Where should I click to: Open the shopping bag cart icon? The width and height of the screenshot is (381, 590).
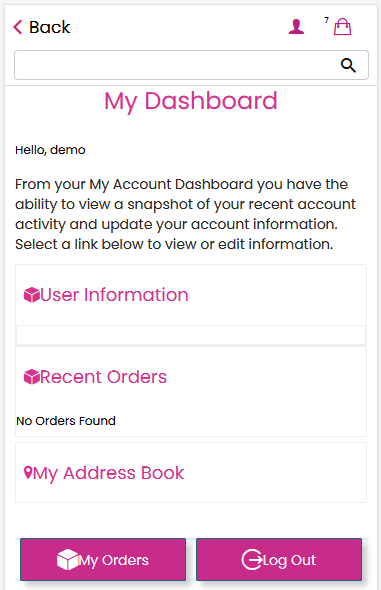tap(342, 27)
